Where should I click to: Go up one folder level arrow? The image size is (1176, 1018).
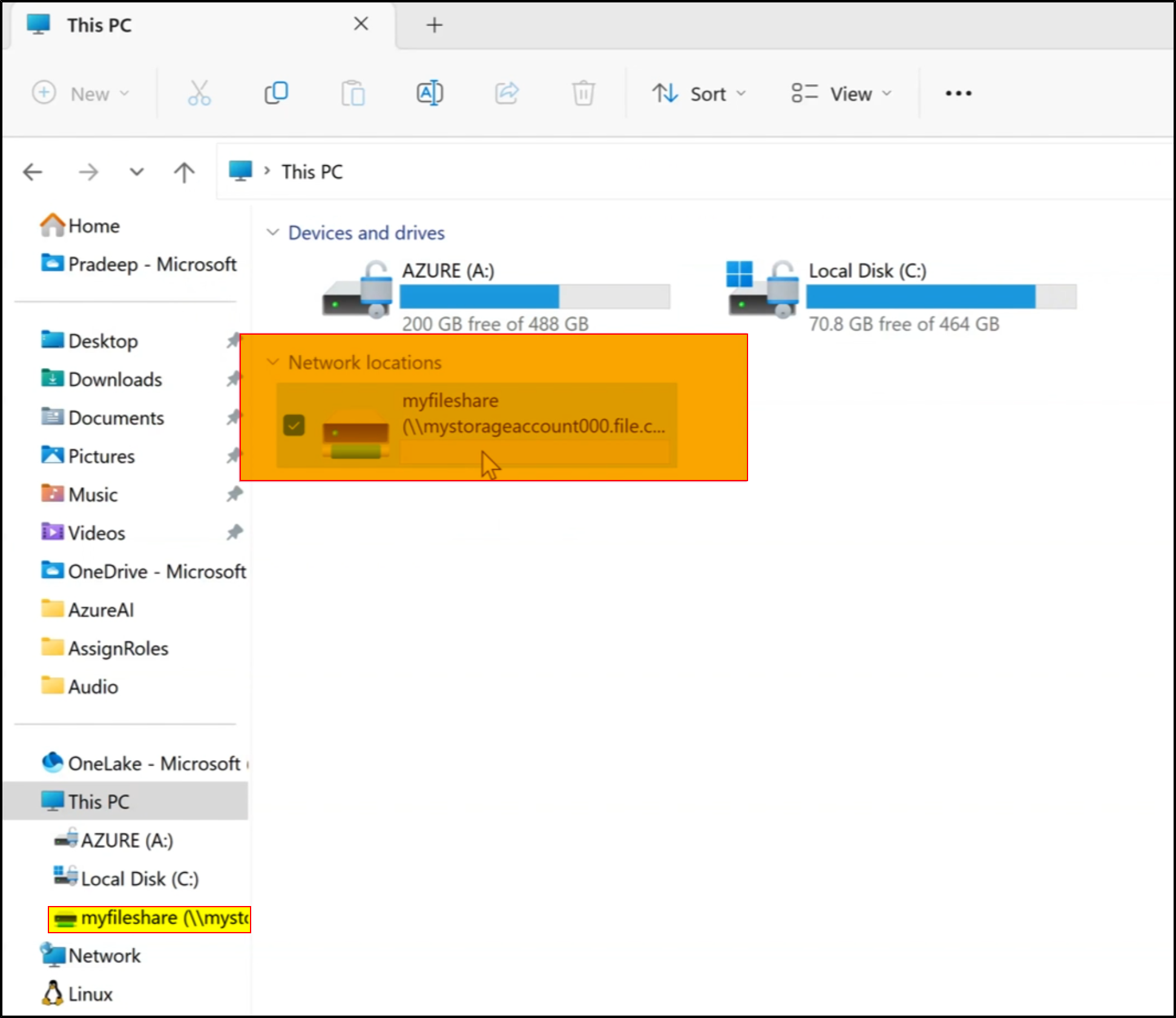pos(184,172)
